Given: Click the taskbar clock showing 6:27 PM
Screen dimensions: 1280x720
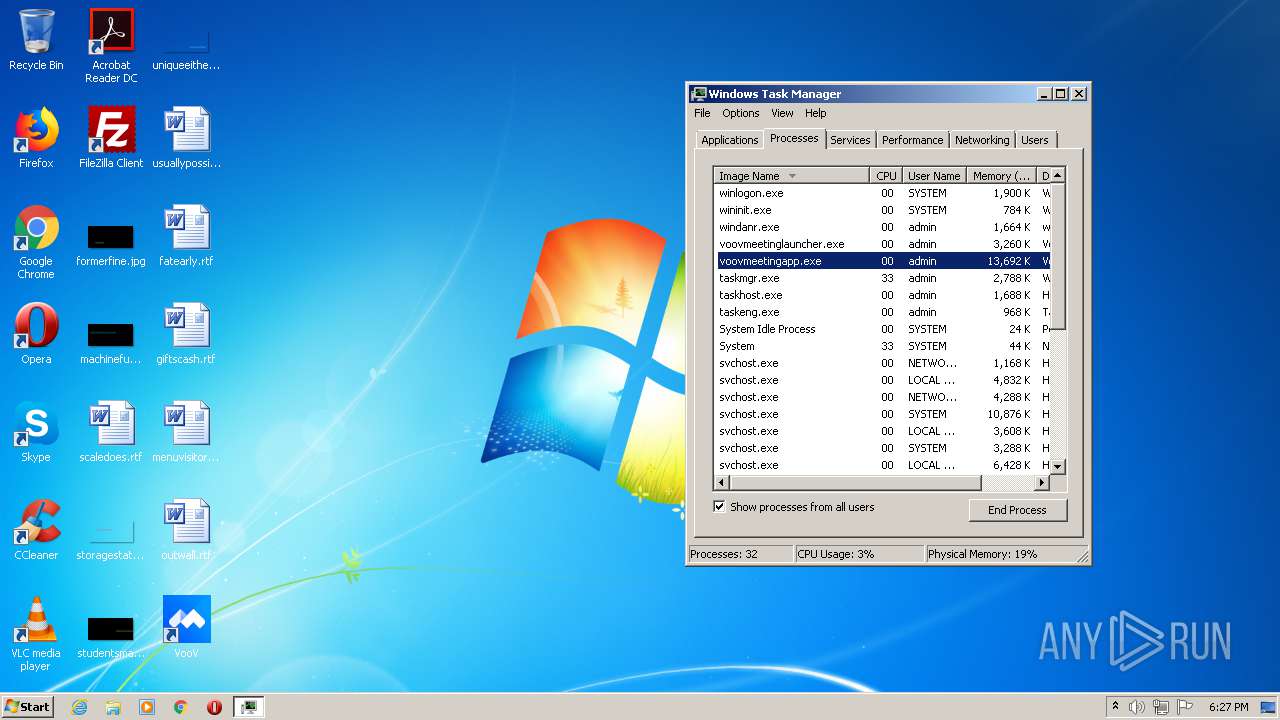Looking at the screenshot, I should tap(1228, 707).
